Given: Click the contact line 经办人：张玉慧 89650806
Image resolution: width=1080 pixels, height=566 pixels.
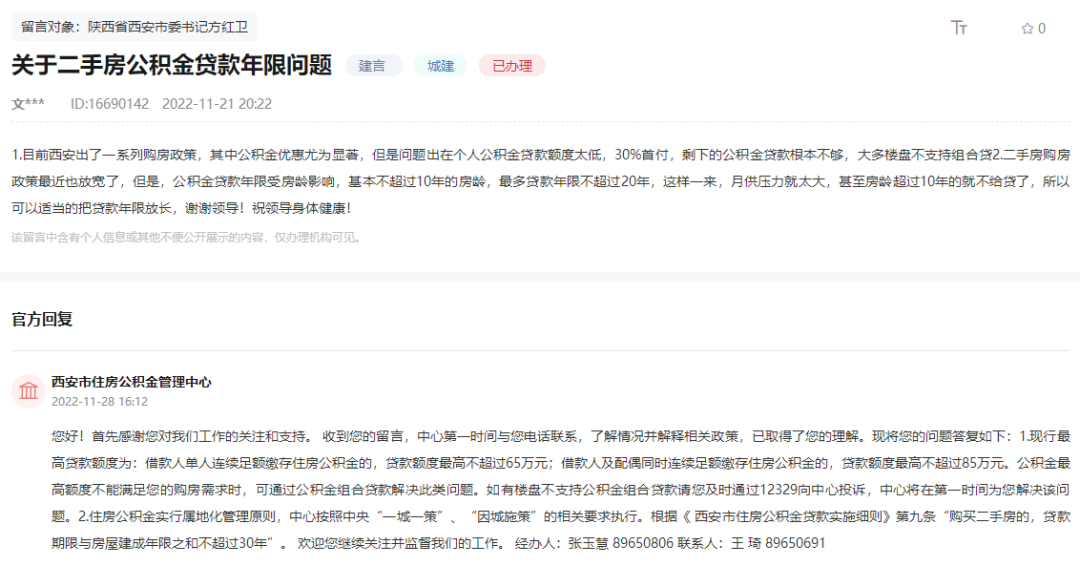Looking at the screenshot, I should [x=594, y=543].
